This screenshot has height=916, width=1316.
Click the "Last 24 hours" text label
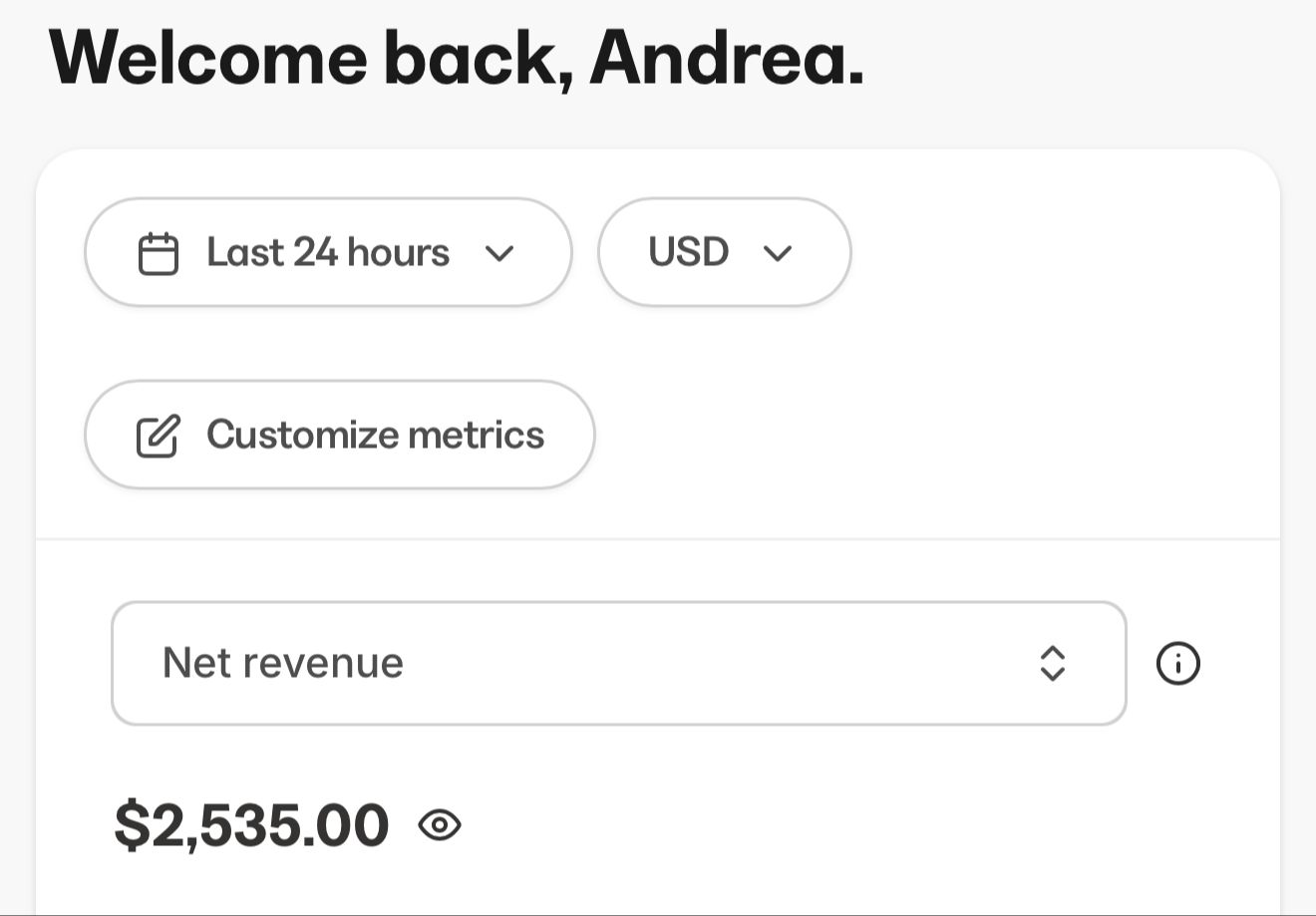click(328, 252)
